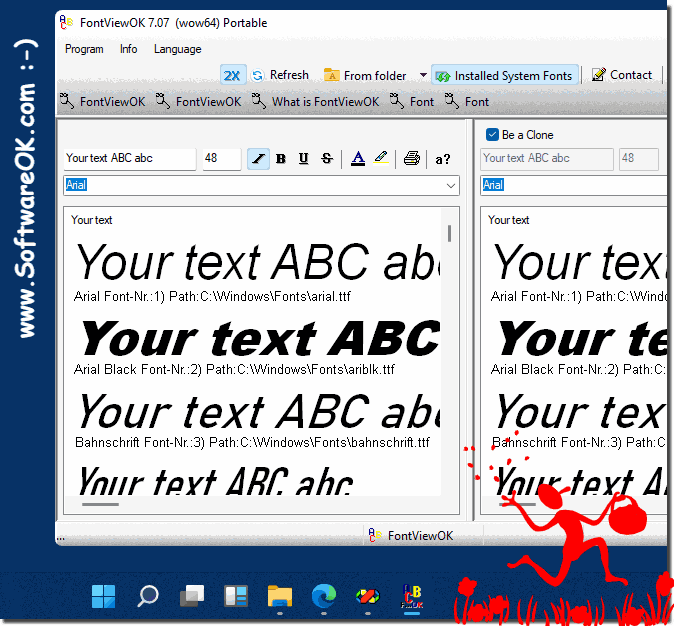Expand the From folder dropdown arrow
Screen dimensions: 674x626
tap(423, 75)
